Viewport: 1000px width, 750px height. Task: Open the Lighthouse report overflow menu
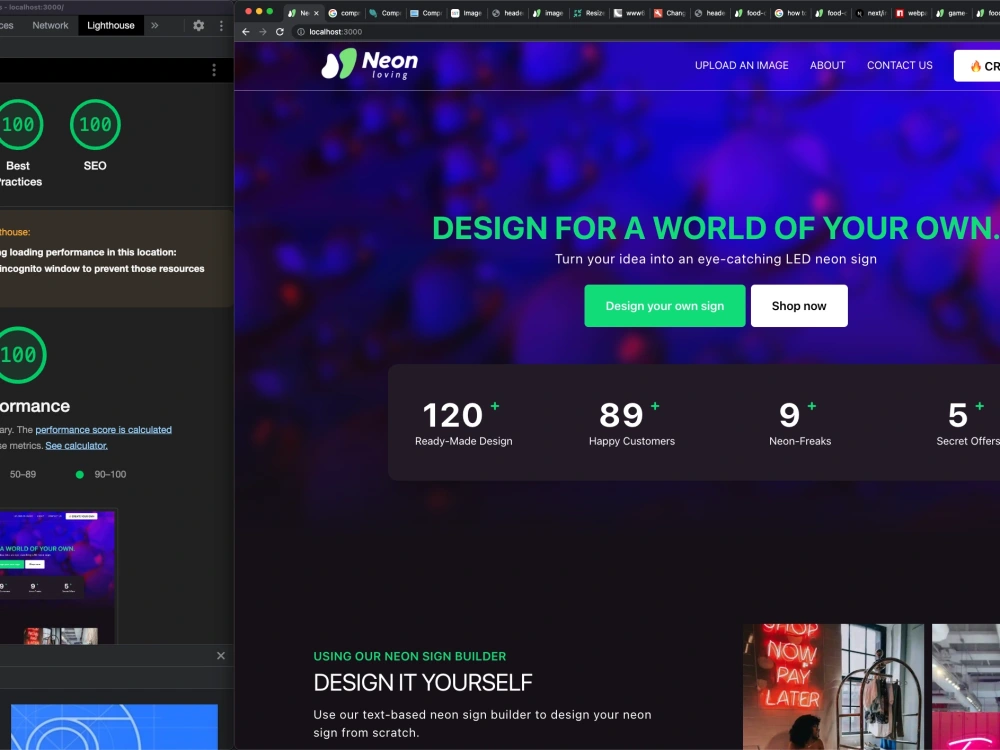click(213, 69)
